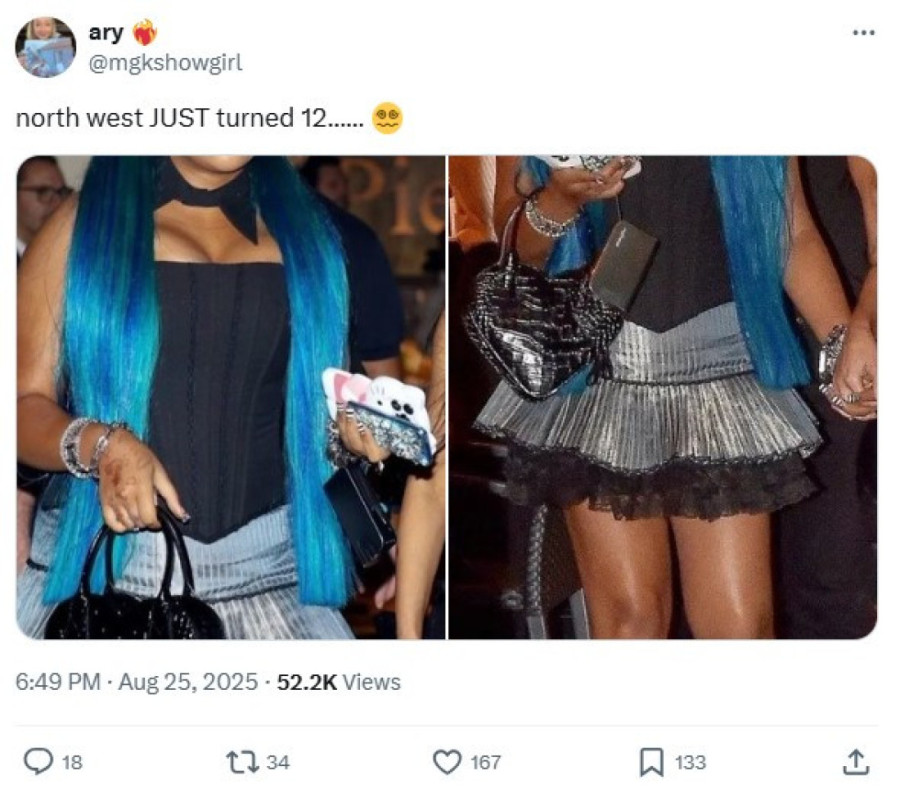
Task: Click the 167 likes count
Action: [x=486, y=763]
